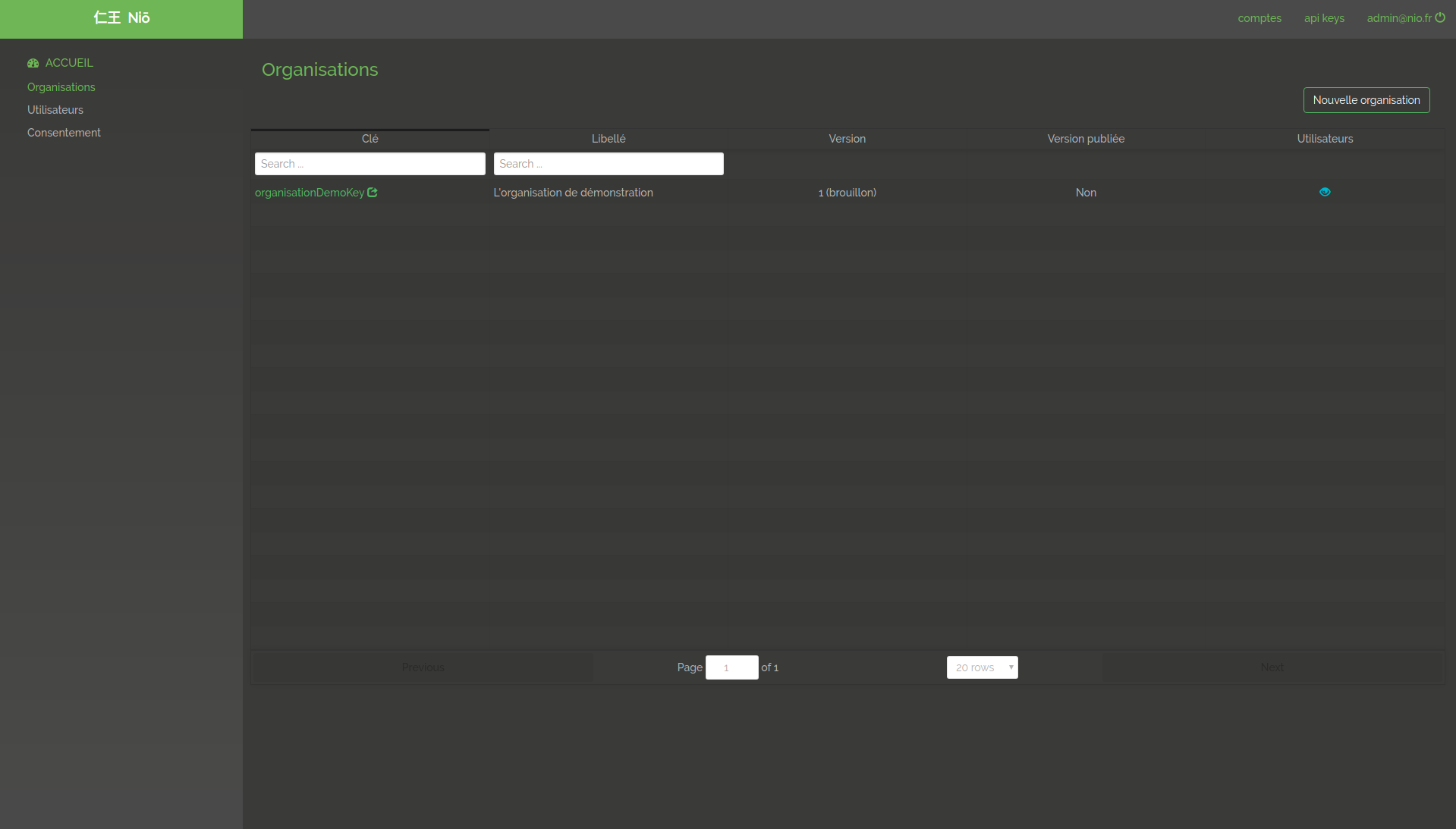Open Consentement in the sidebar
Screen dimensions: 1456x829
[x=64, y=133]
